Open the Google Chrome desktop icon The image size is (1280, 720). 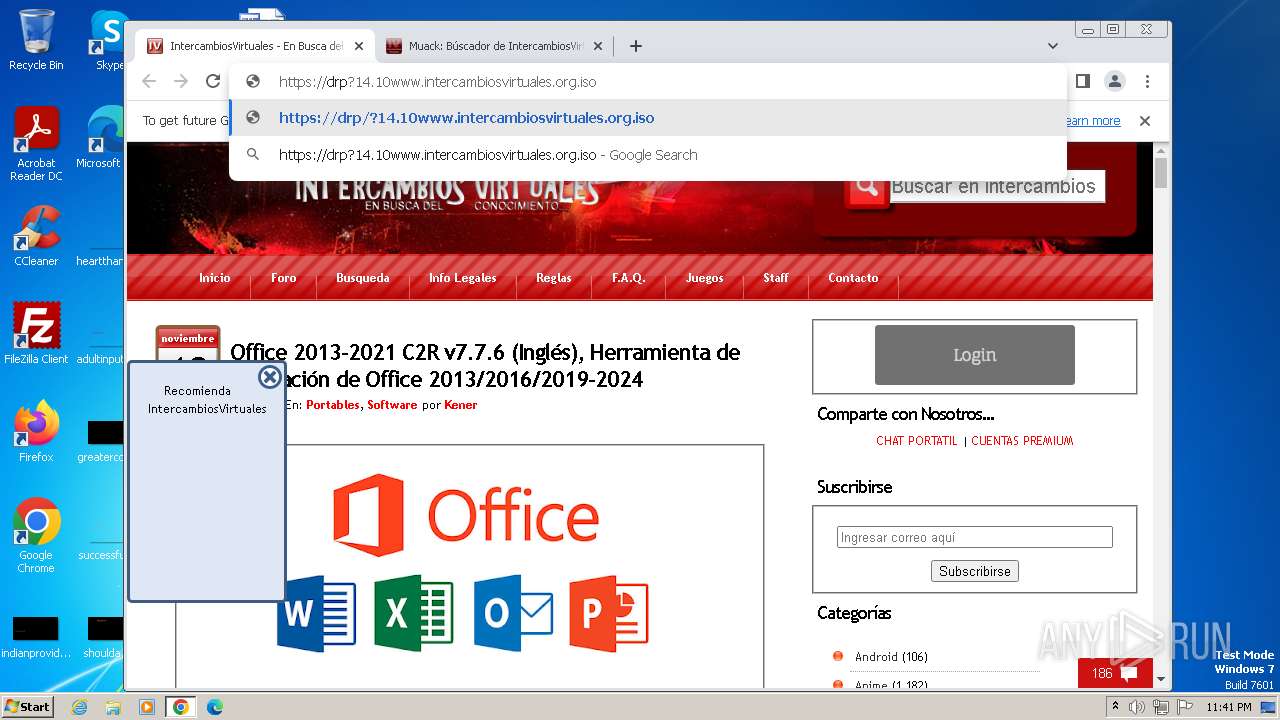click(x=36, y=535)
